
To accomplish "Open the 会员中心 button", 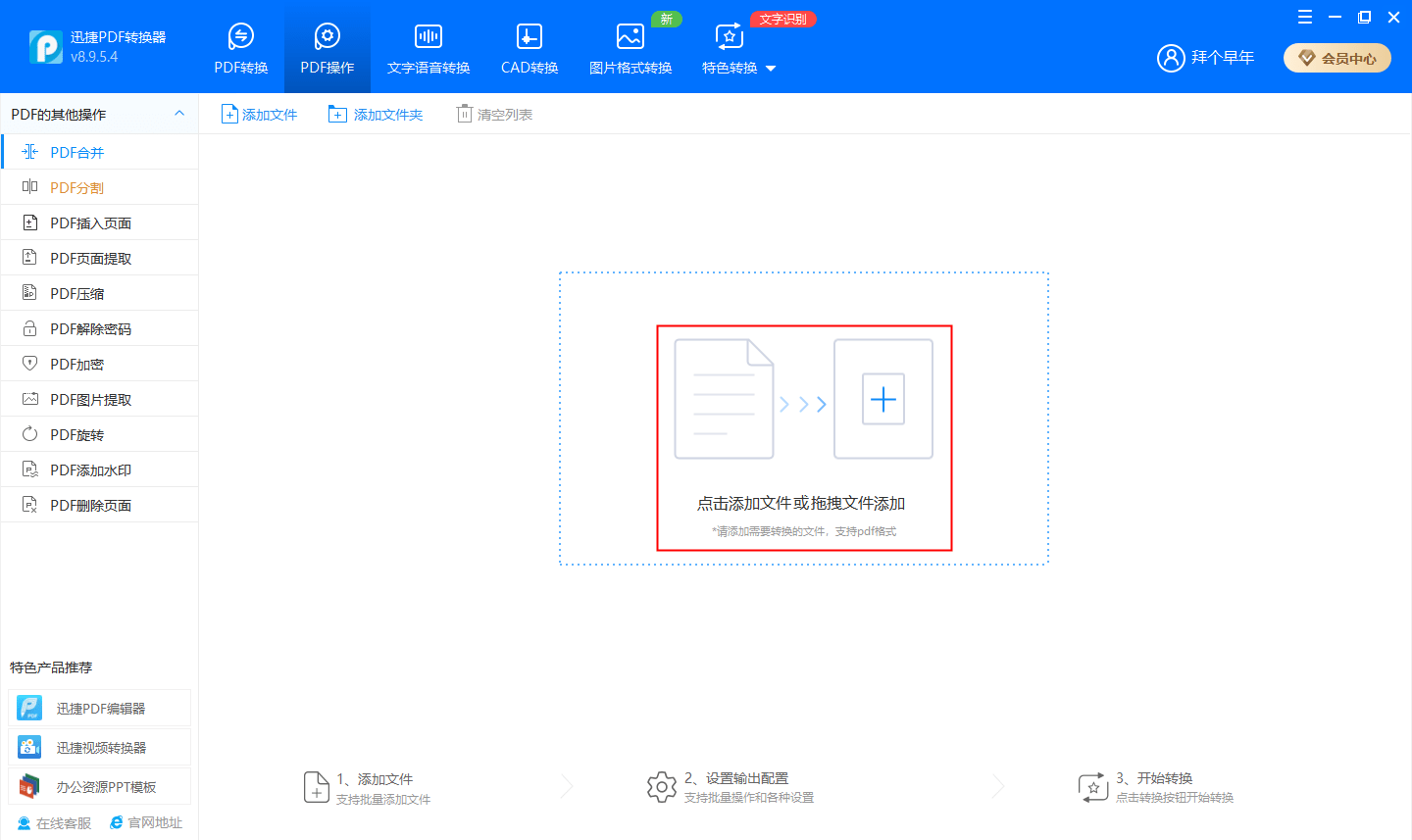I will pos(1336,58).
